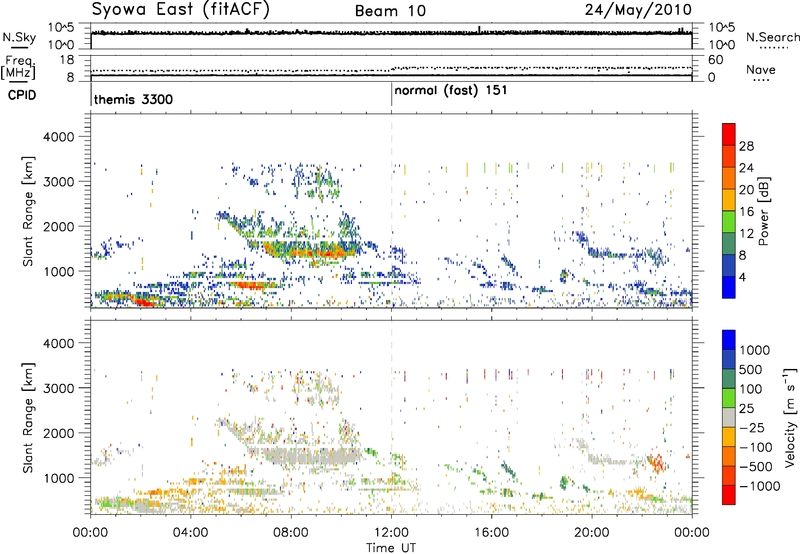Click the date "24/May/2010"
This screenshot has width=800, height=554.
(x=638, y=9)
